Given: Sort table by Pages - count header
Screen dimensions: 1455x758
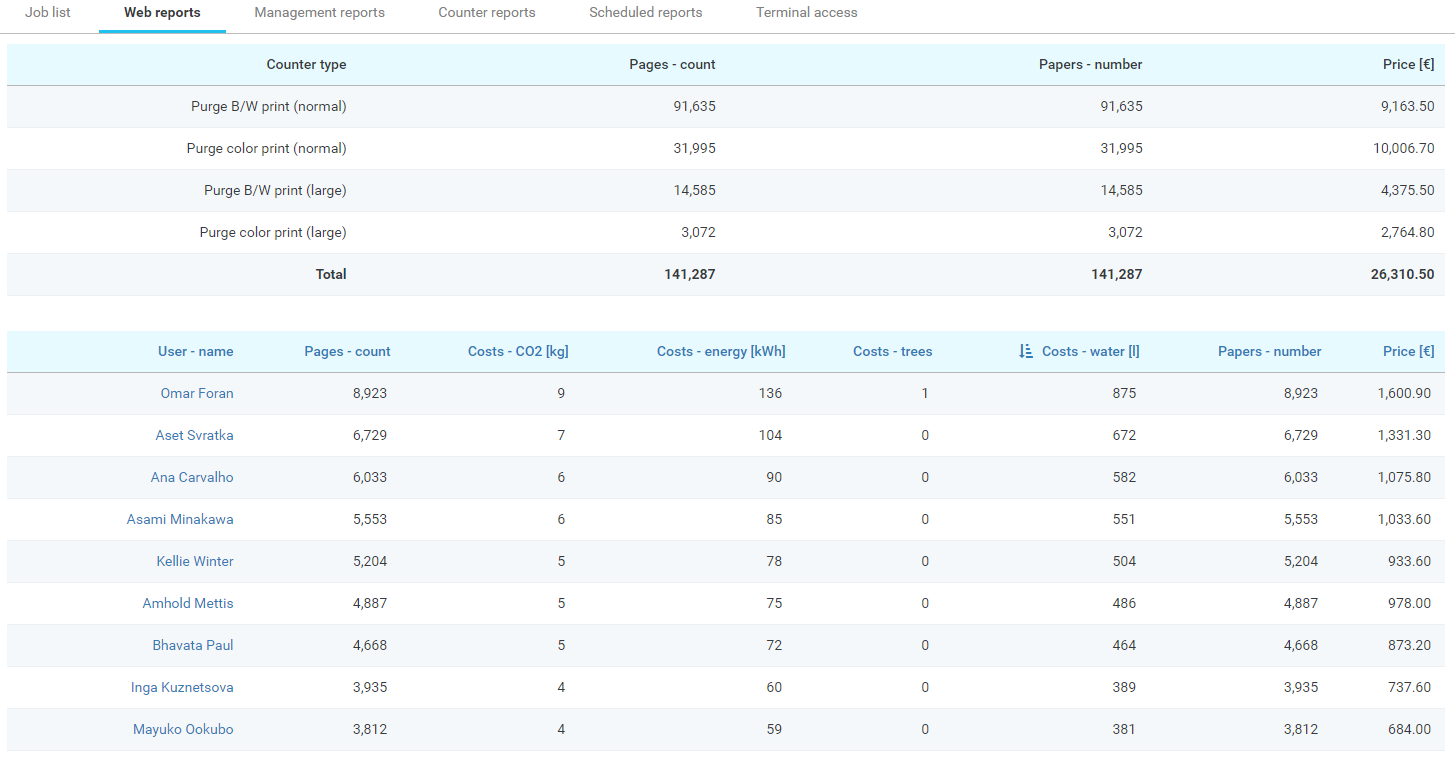Looking at the screenshot, I should pos(347,351).
